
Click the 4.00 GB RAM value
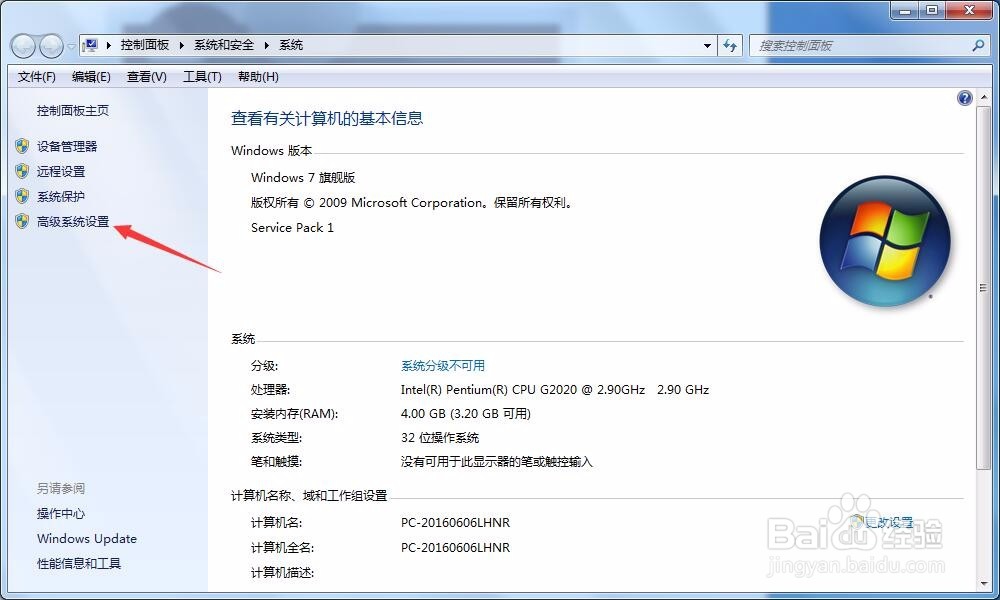tap(466, 414)
